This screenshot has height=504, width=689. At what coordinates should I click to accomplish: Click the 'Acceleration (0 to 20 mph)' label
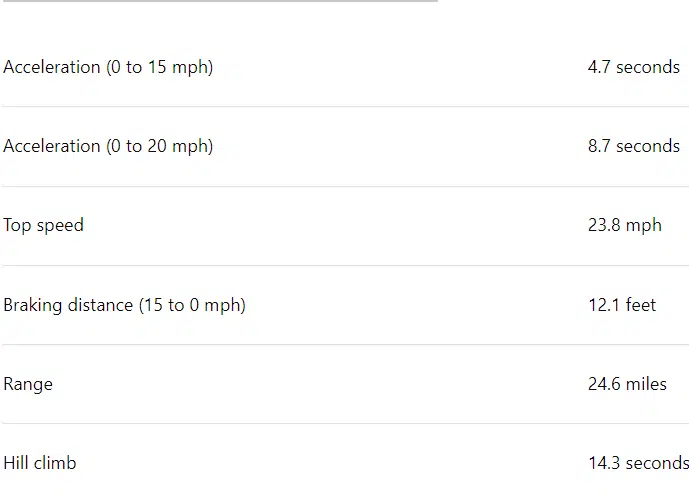(108, 146)
